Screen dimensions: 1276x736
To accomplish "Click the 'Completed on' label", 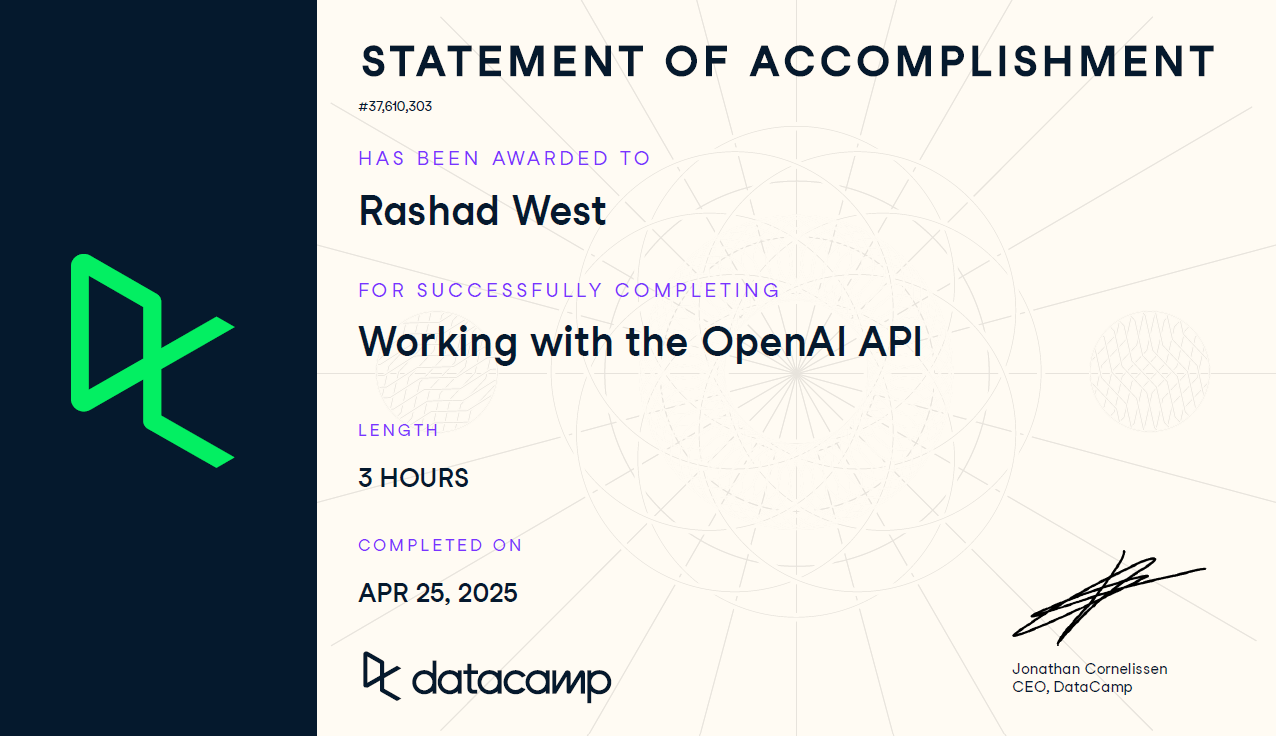I will (440, 545).
